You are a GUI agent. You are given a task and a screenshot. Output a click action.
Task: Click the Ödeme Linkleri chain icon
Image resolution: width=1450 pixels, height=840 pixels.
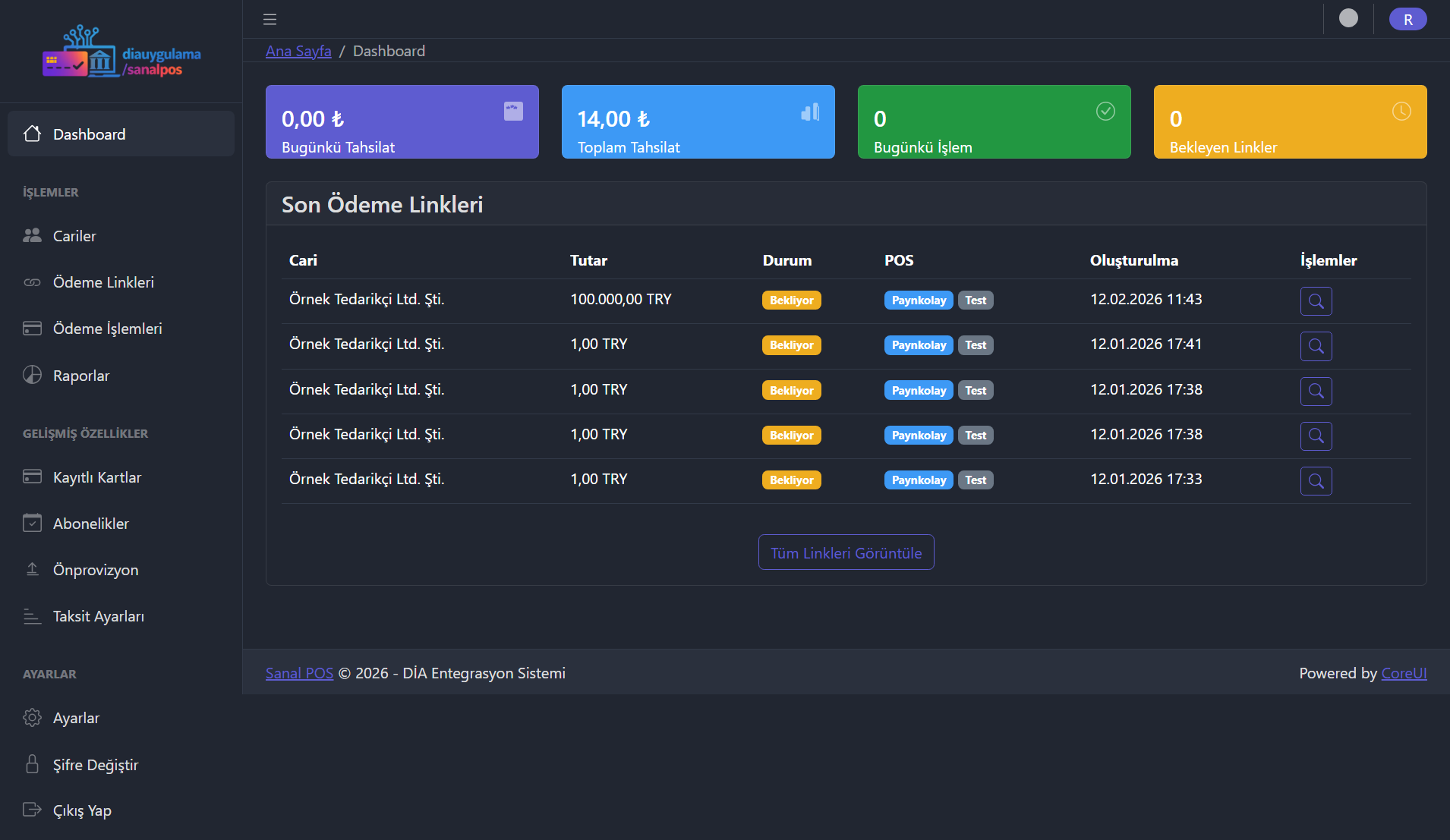tap(32, 282)
